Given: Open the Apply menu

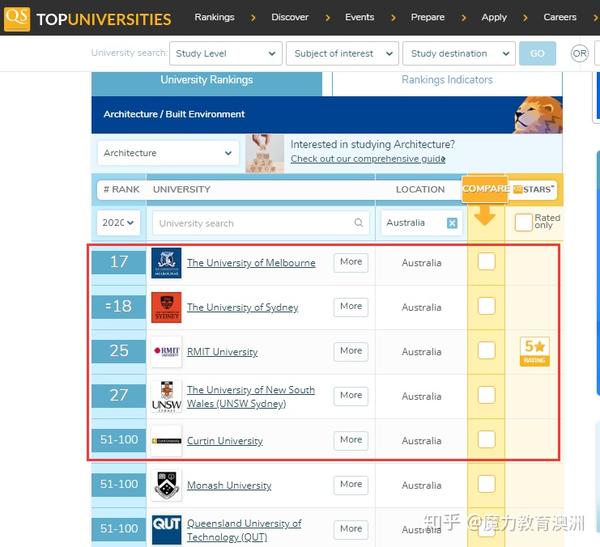Looking at the screenshot, I should tap(494, 18).
